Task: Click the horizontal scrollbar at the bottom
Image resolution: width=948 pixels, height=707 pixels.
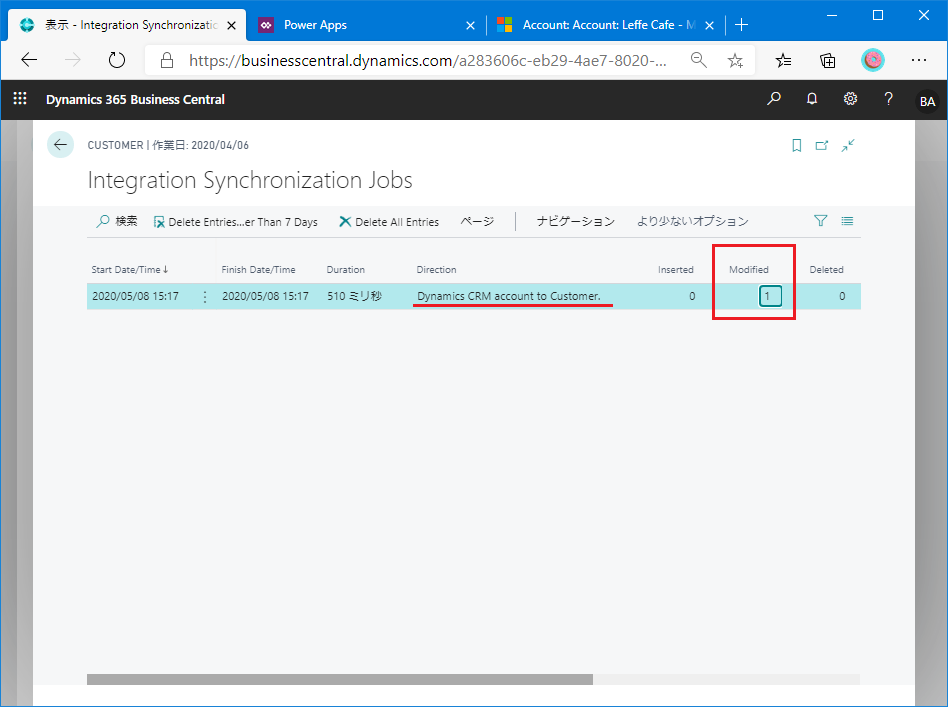Action: point(340,679)
